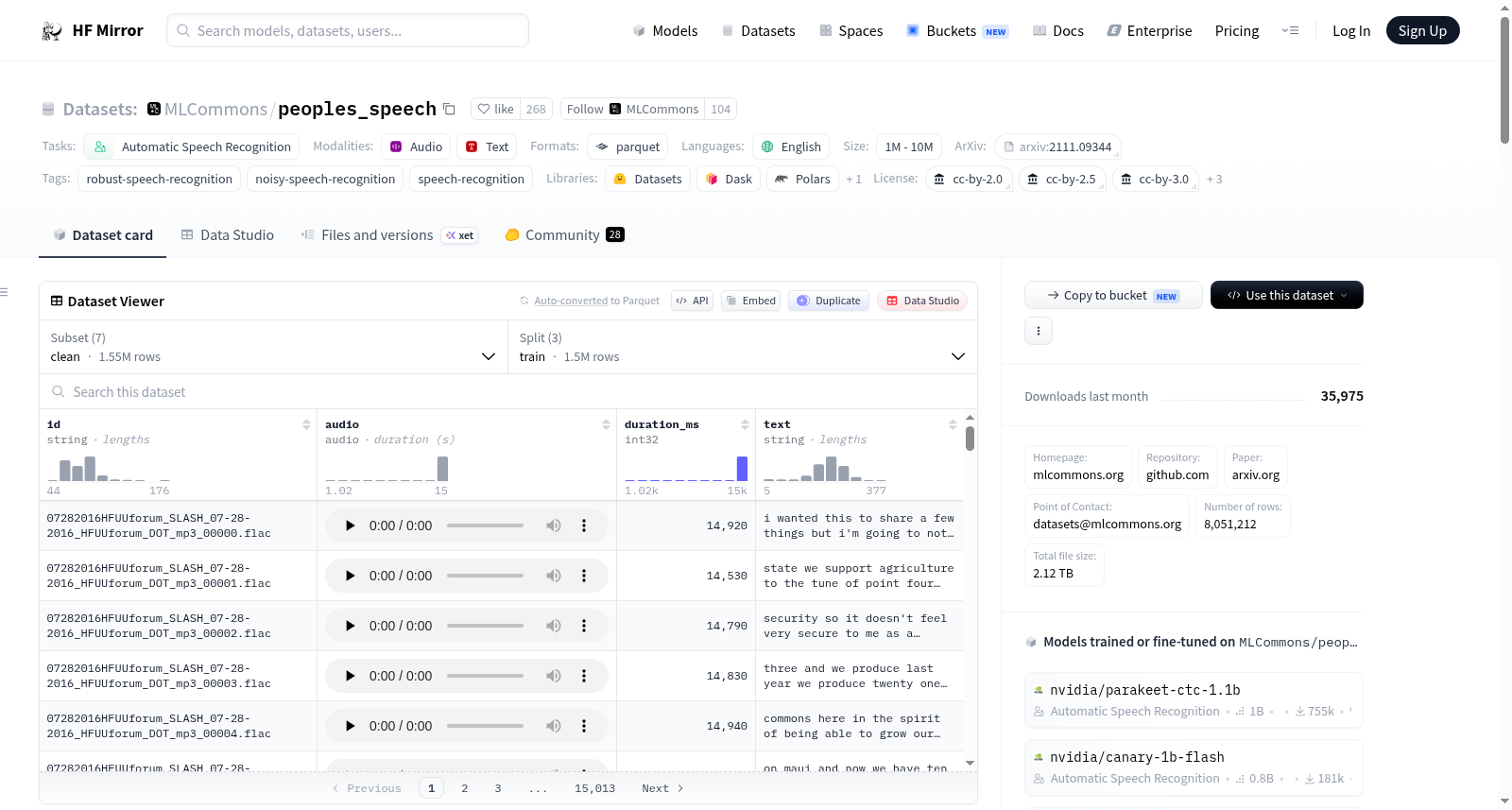Mute audio in the mp3_00000.flac row
Viewport: 1512px width, 810px height.
point(554,526)
